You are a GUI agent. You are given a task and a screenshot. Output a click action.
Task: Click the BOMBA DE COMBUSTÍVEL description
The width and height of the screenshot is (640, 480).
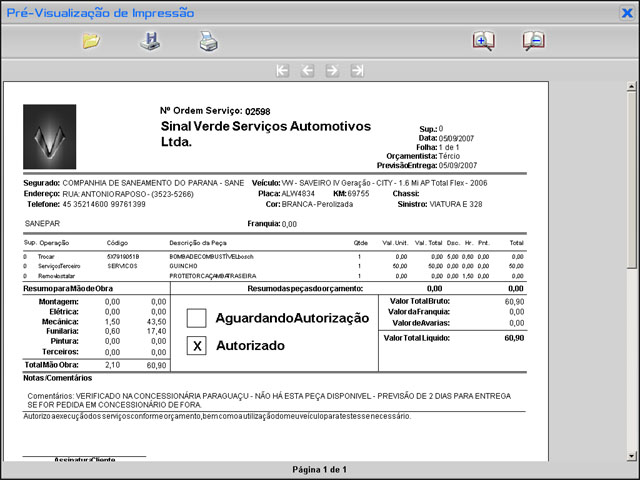[x=211, y=257]
